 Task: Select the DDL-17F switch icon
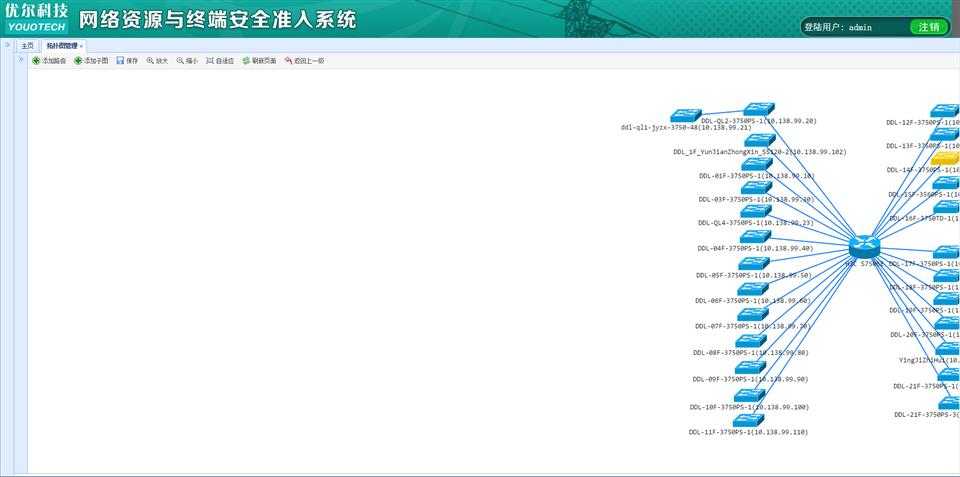[x=947, y=252]
